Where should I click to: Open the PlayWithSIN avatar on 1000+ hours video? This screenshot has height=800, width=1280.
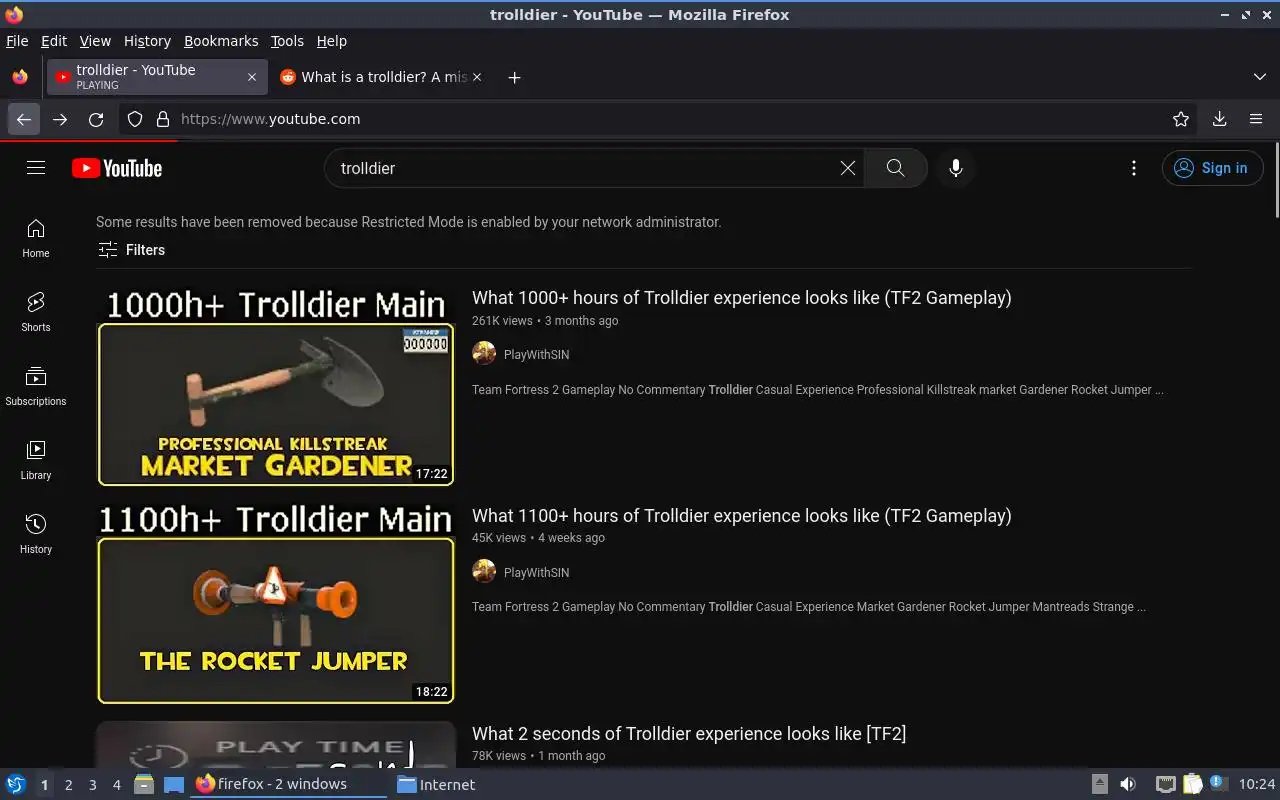pos(484,354)
